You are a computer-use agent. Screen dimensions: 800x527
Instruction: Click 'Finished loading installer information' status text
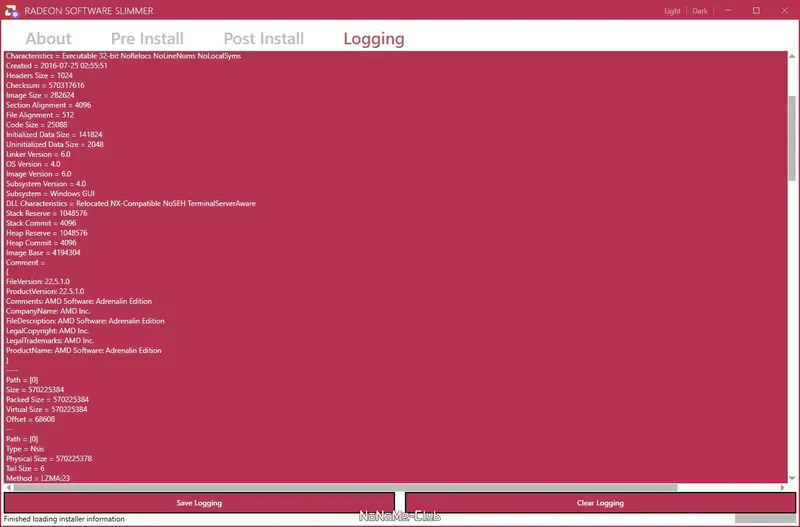pyautogui.click(x=64, y=519)
